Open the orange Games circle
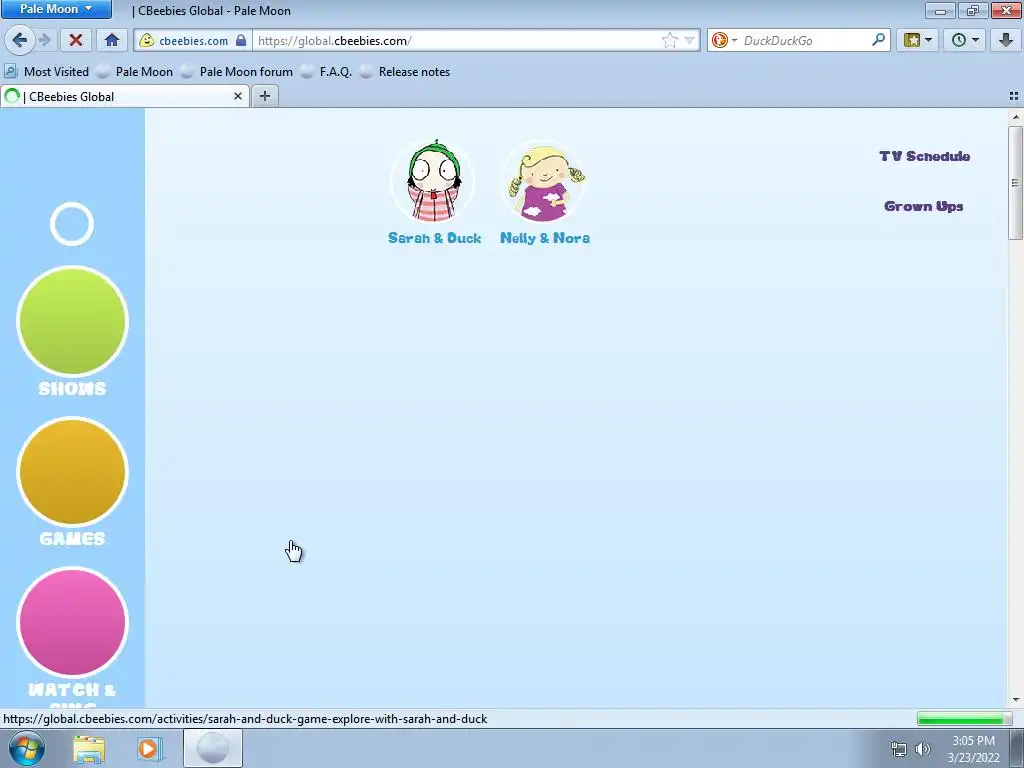The image size is (1024, 768). coord(72,472)
